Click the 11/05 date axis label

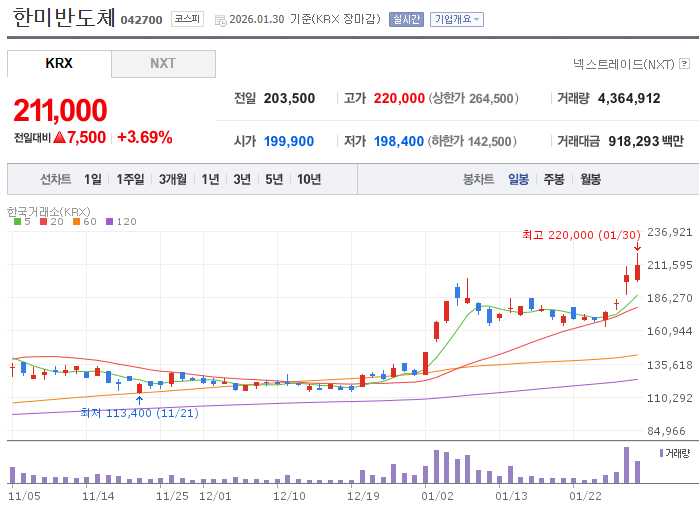click(25, 496)
